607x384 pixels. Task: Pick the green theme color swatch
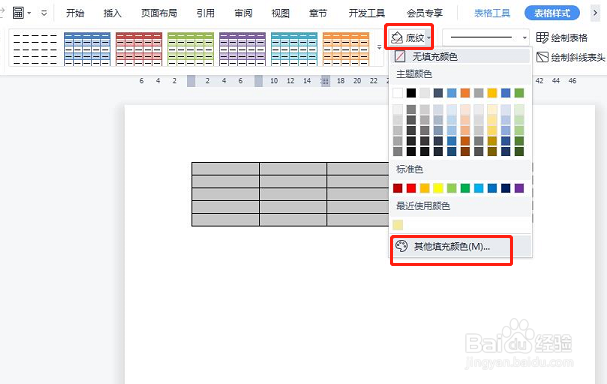519,93
